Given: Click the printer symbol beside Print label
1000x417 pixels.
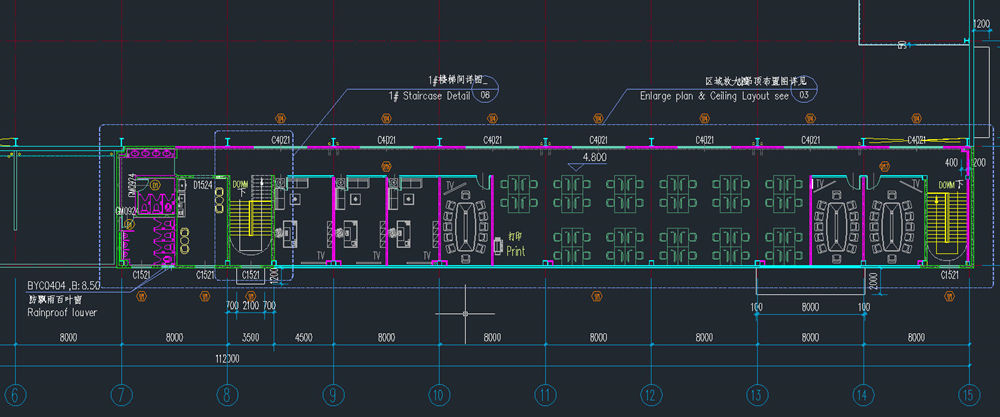Looking at the screenshot, I should [498, 245].
